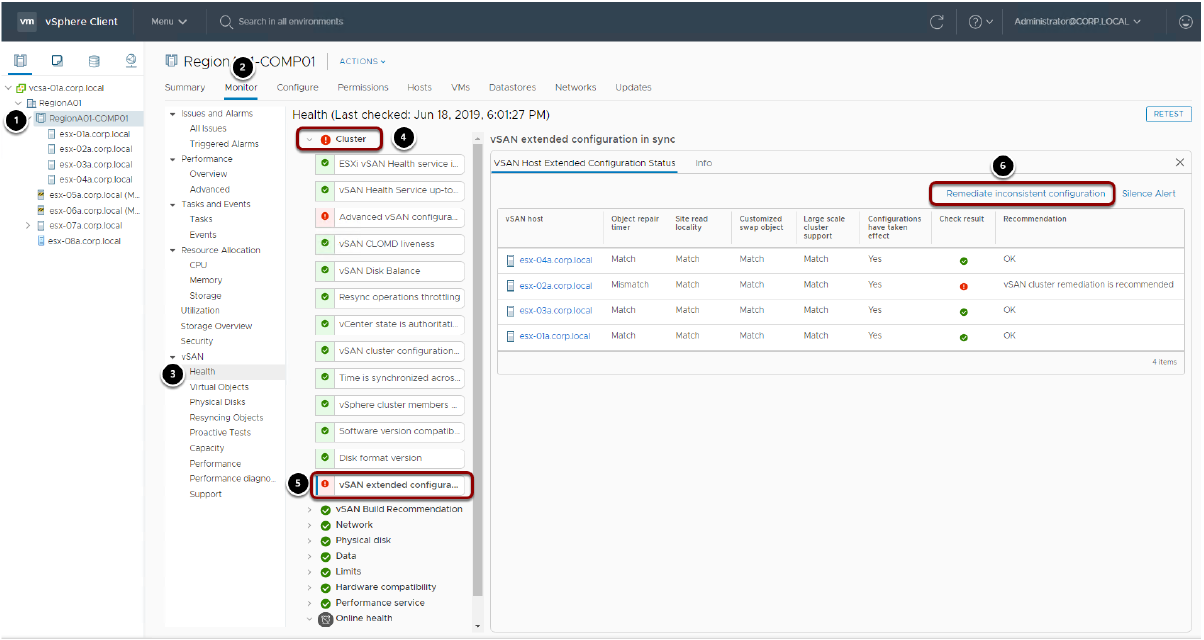Select Resyncing Objects under vSAN

[226, 418]
